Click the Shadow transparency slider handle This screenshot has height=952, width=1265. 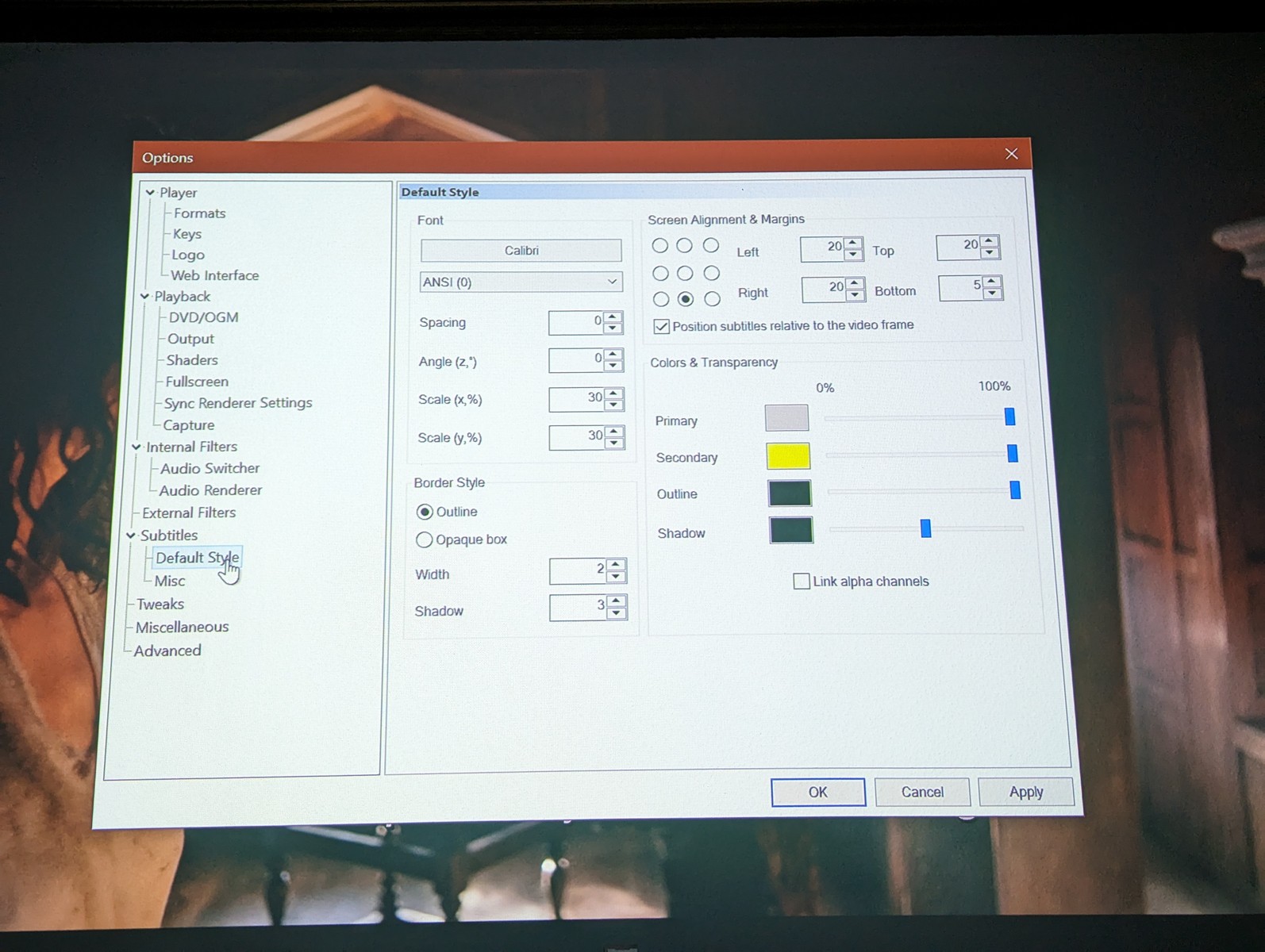click(925, 528)
